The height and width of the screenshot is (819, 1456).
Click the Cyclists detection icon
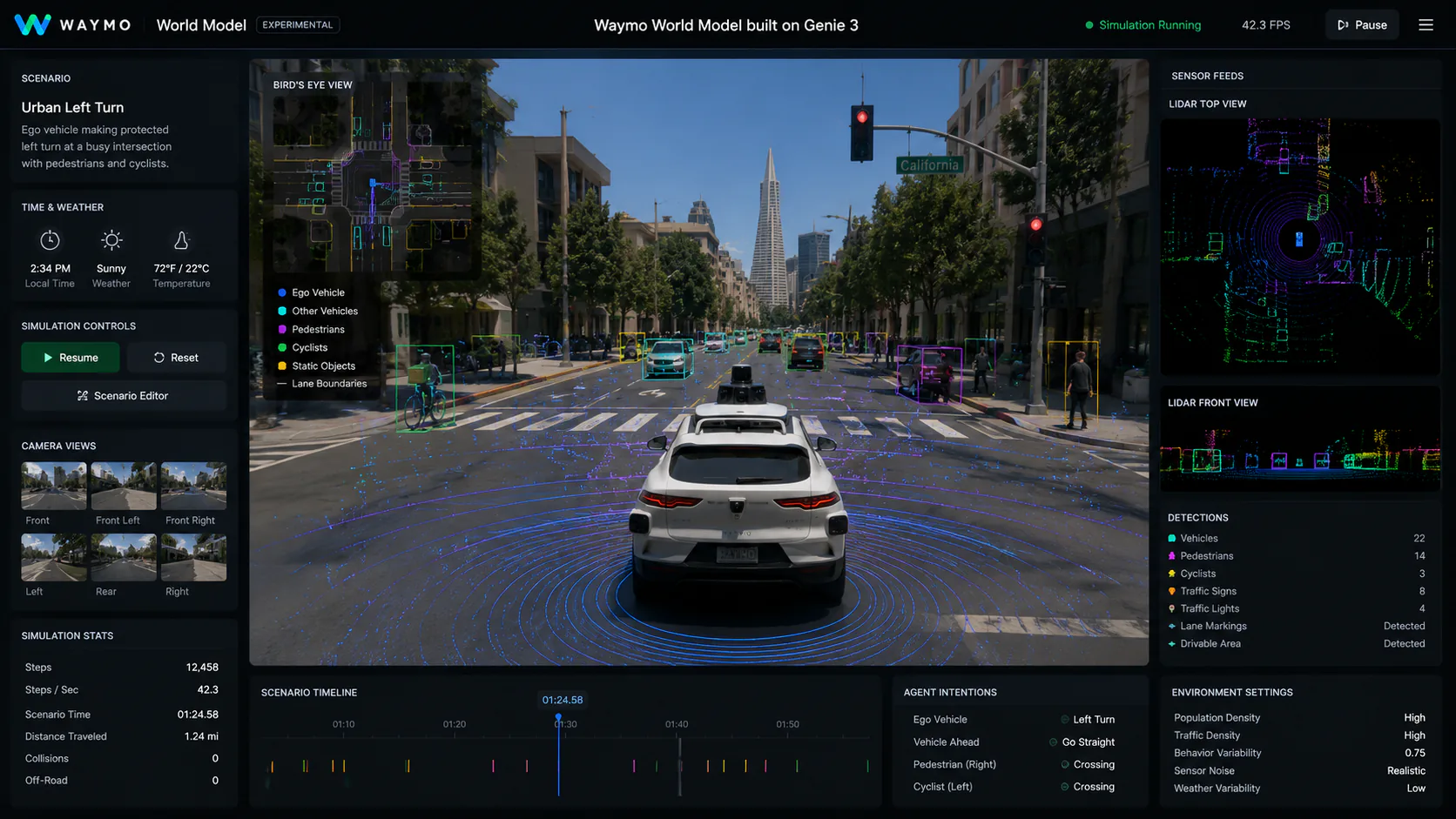1171,574
